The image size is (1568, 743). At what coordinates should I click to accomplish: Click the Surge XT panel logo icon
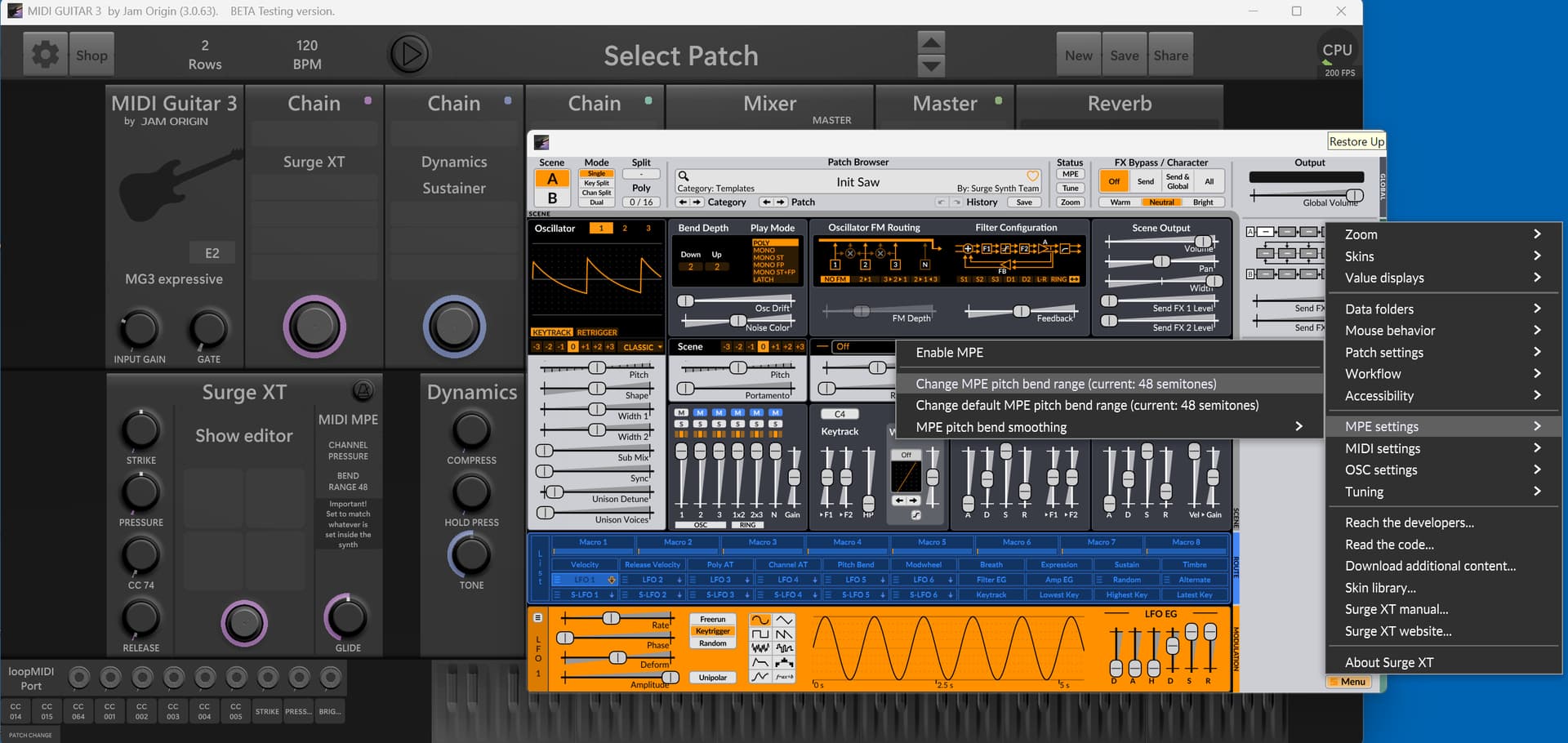363,391
